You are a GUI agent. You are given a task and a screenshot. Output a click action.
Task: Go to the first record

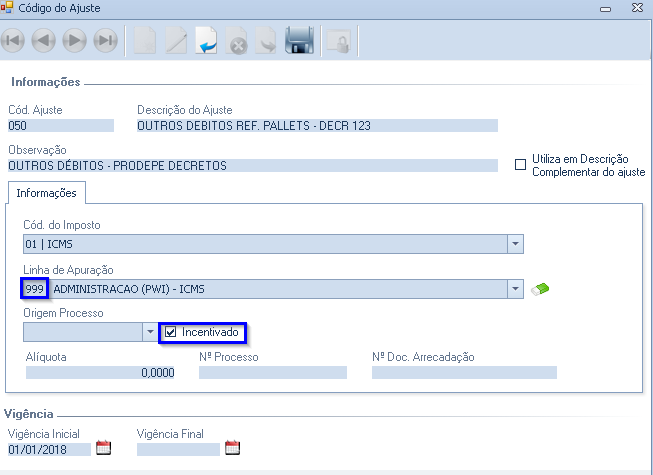pos(13,40)
